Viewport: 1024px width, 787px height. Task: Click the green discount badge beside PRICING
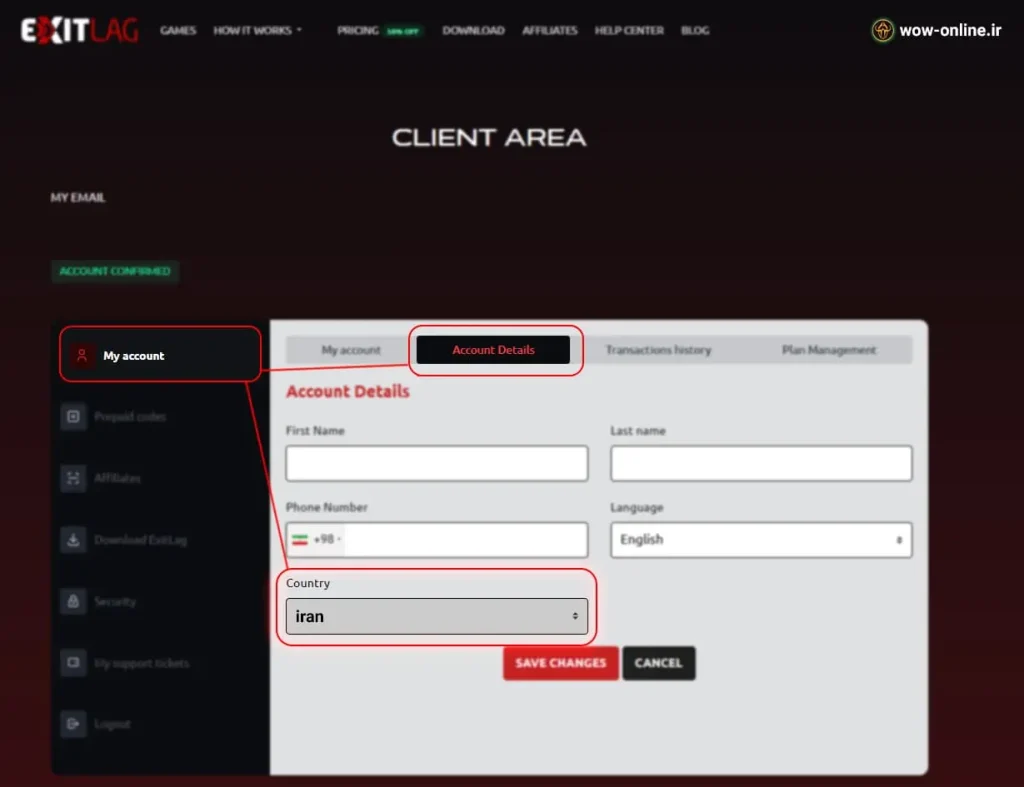(x=403, y=31)
